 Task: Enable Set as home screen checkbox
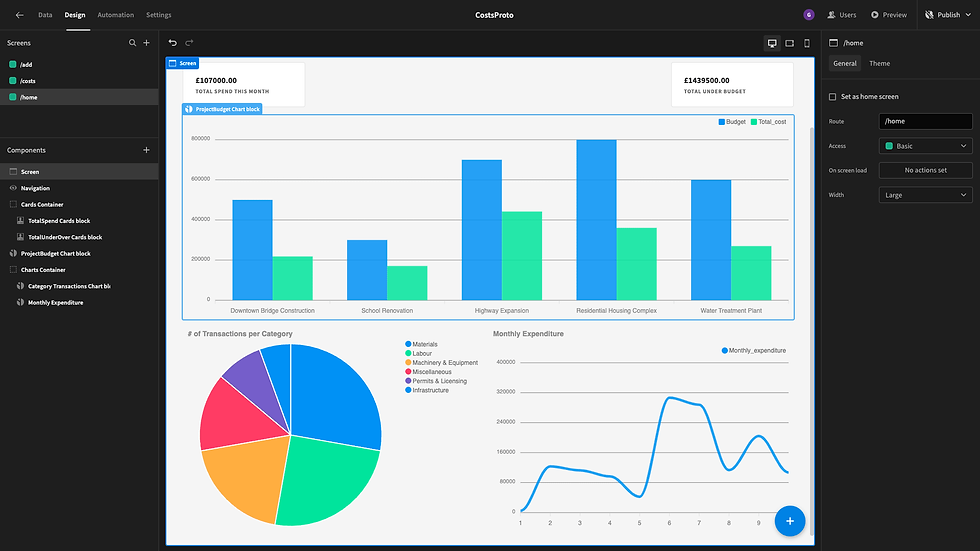(832, 97)
